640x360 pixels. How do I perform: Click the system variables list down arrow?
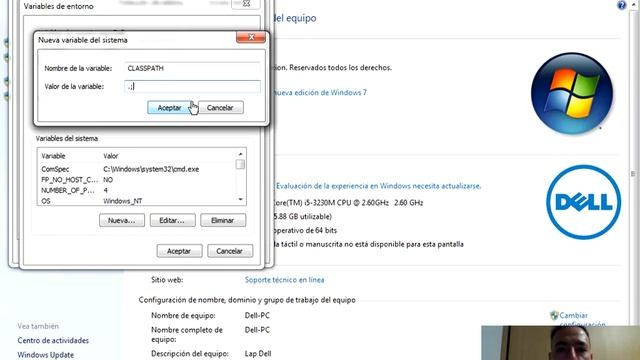pos(240,200)
